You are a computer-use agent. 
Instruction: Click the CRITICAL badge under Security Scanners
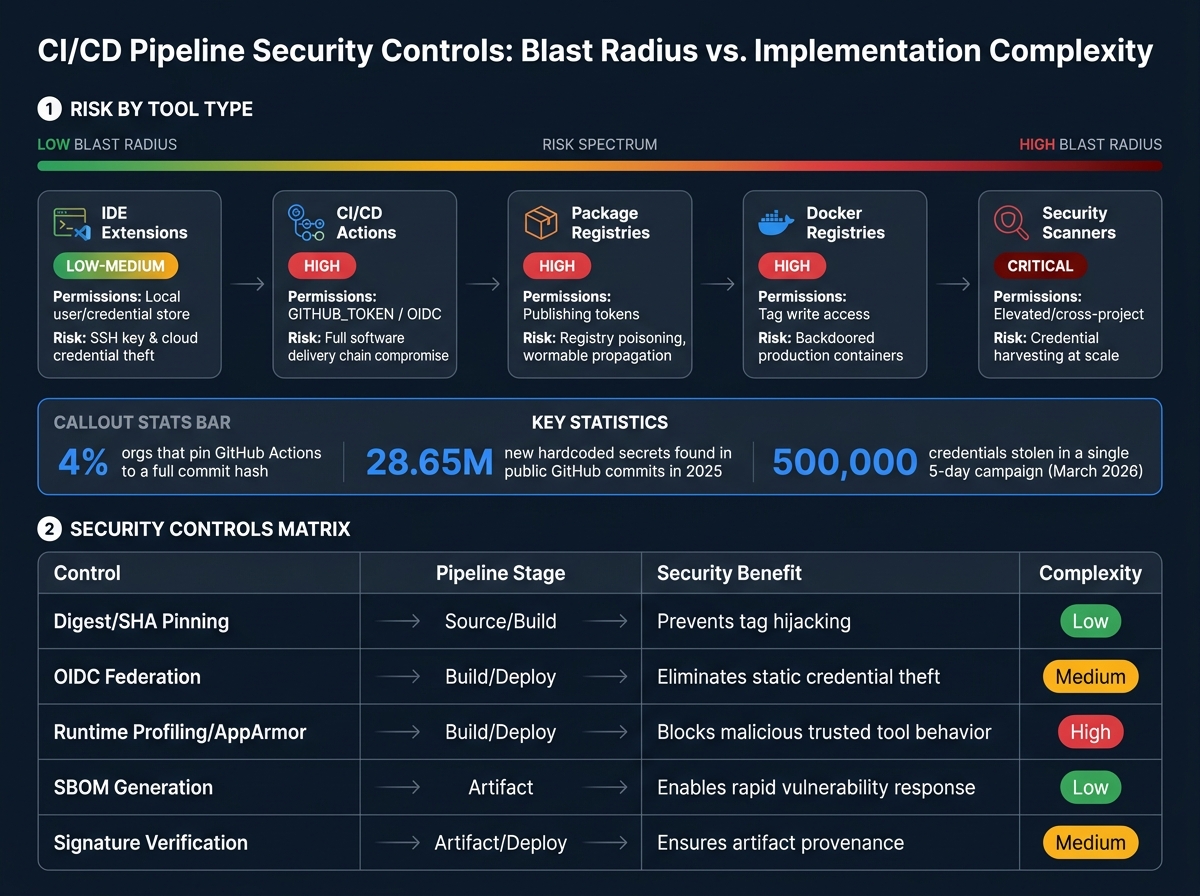[x=1040, y=266]
